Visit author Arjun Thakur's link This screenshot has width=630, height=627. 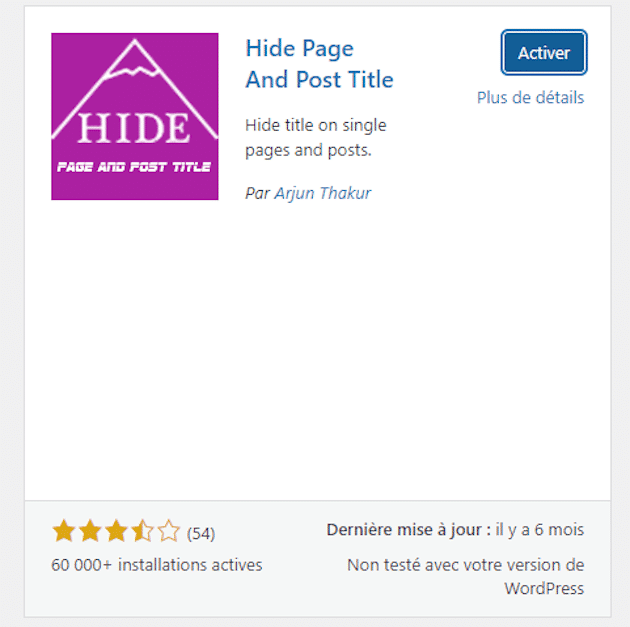(322, 193)
